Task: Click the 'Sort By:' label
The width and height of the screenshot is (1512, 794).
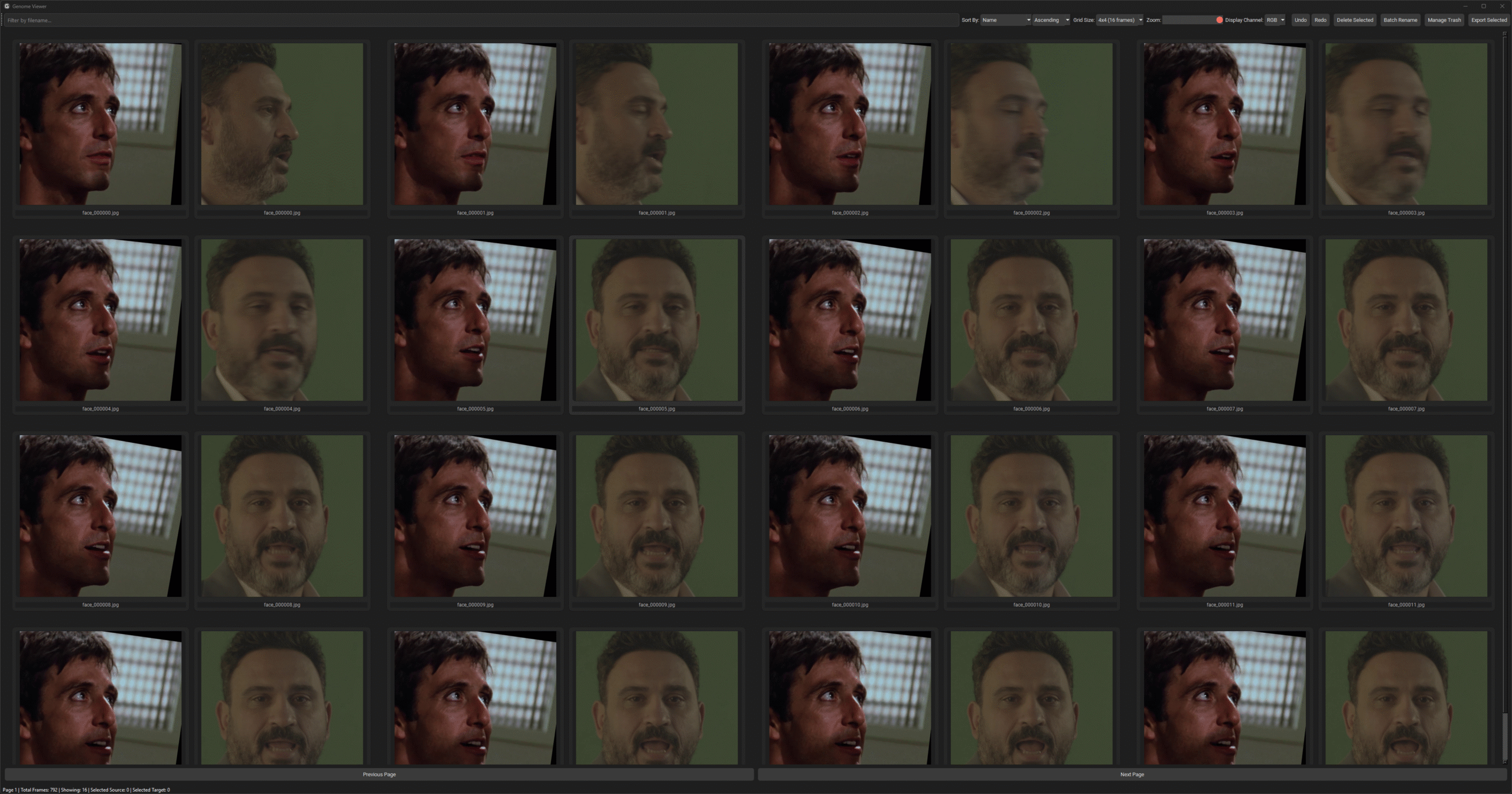Action: 970,20
